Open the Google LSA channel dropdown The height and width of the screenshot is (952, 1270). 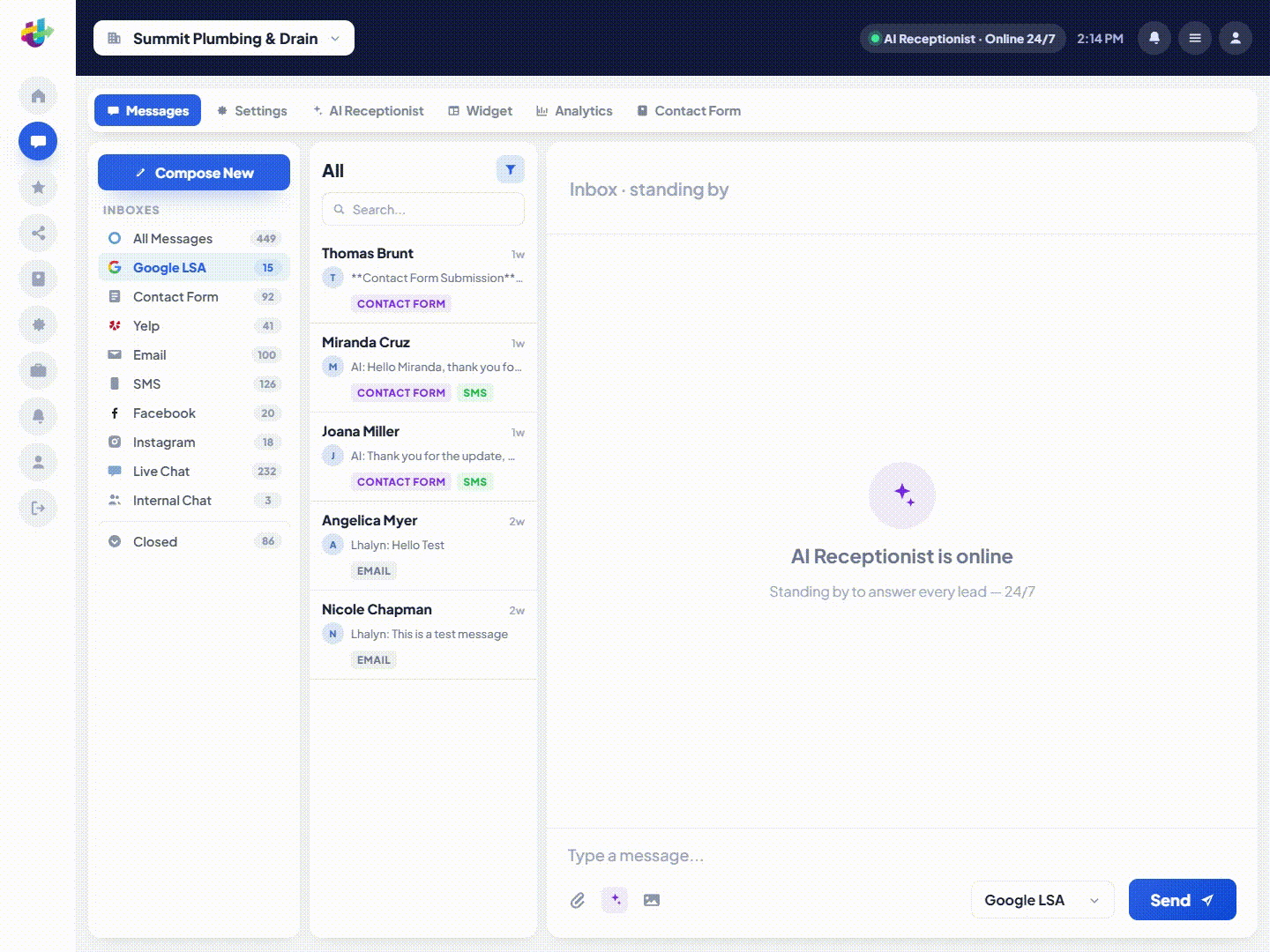click(1042, 900)
